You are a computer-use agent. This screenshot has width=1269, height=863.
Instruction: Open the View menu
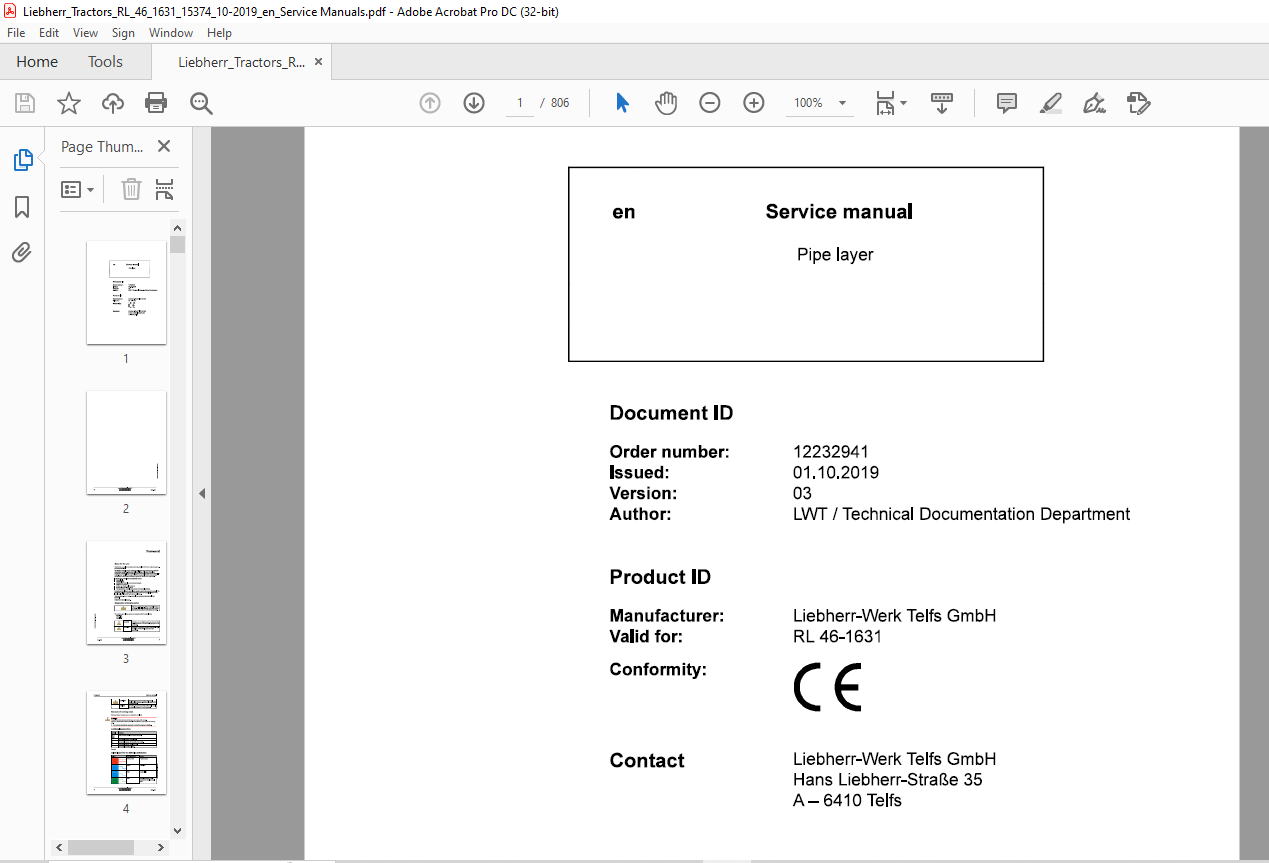(x=86, y=33)
